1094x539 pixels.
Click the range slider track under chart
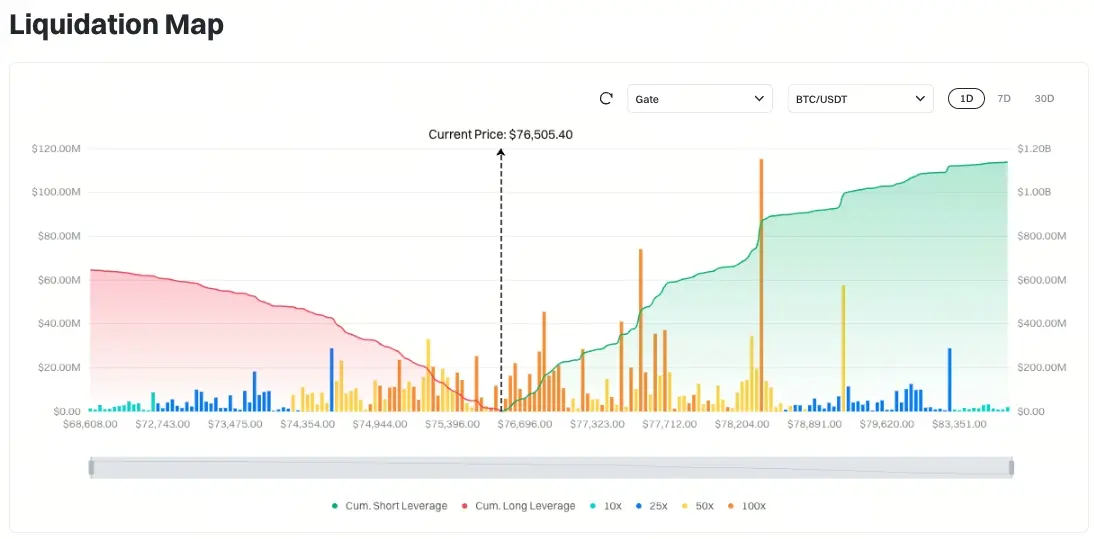point(551,468)
